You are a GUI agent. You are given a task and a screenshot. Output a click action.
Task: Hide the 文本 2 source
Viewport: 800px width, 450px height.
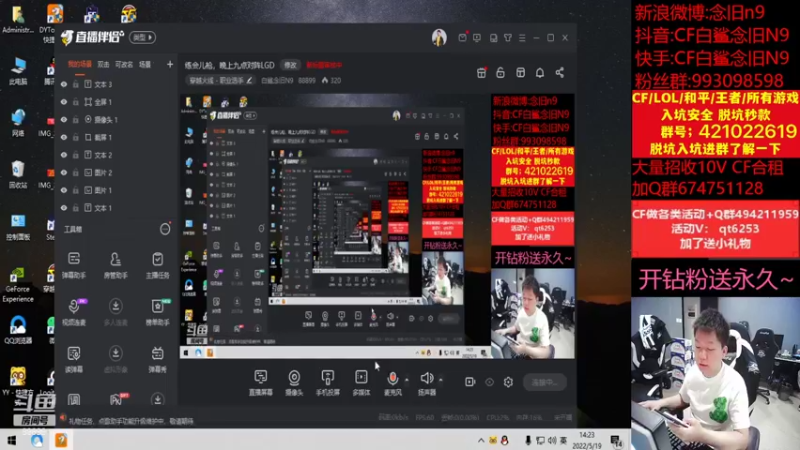point(64,155)
